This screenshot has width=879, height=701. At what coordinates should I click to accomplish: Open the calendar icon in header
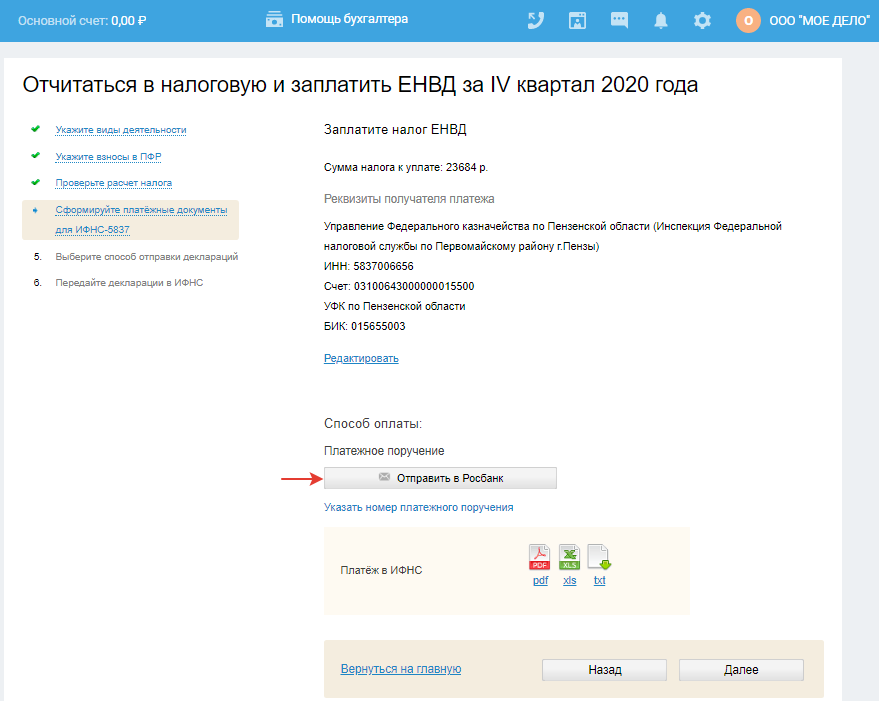tap(577, 20)
